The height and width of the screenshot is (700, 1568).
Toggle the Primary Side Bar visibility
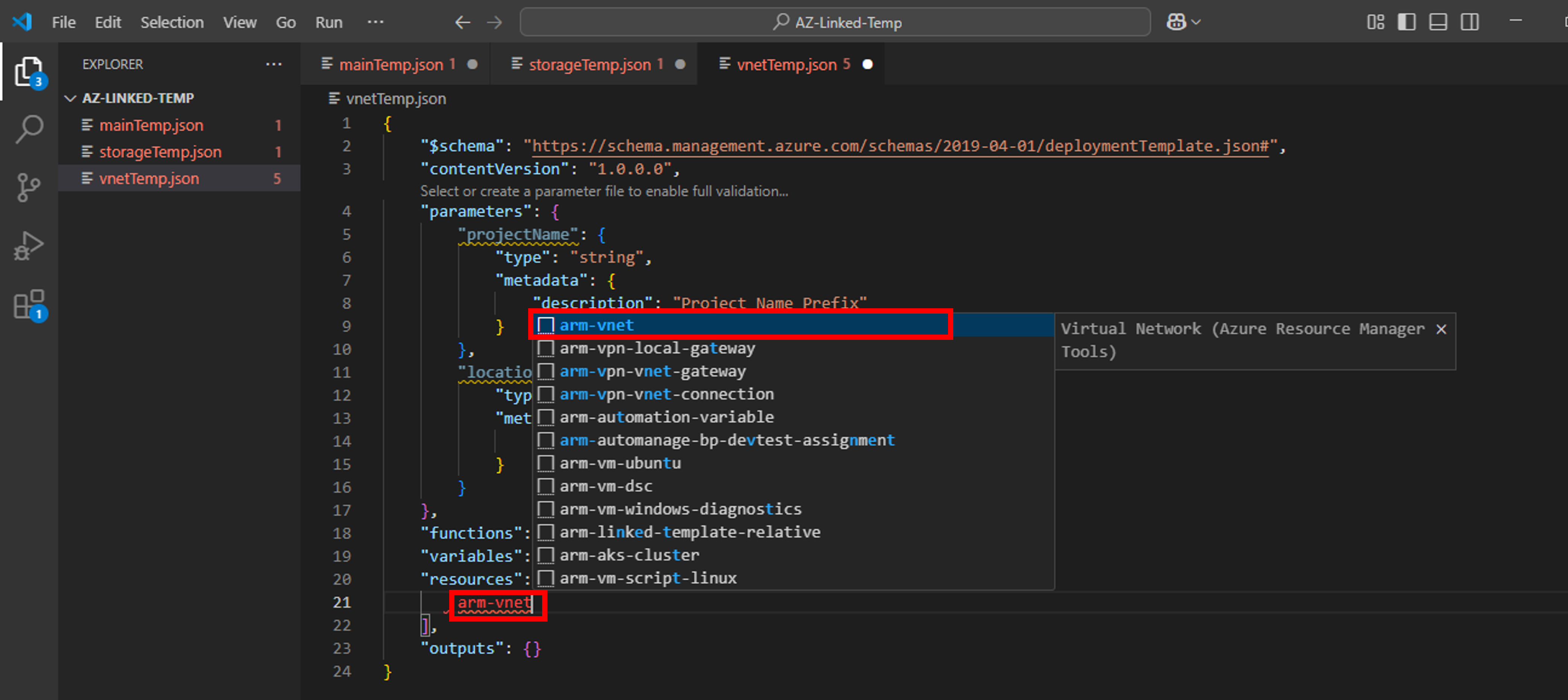[x=1407, y=22]
